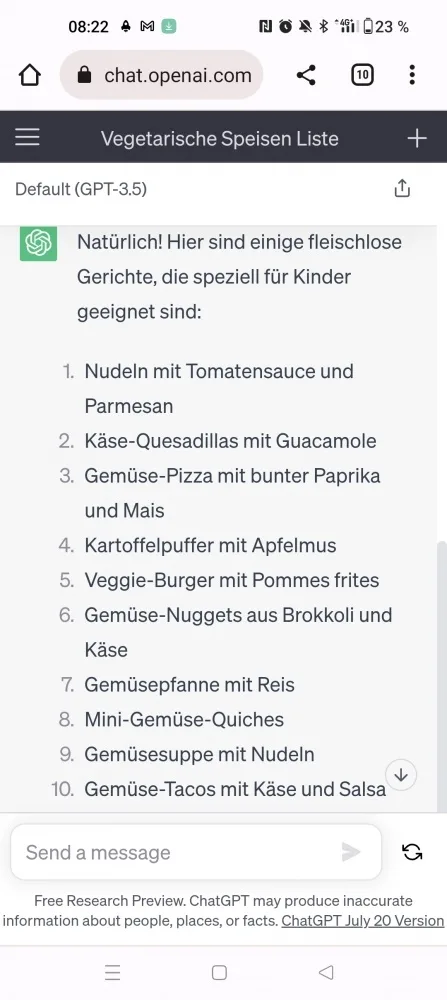This screenshot has height=1000, width=447.
Task: Open the browser share icon
Action: tap(306, 75)
